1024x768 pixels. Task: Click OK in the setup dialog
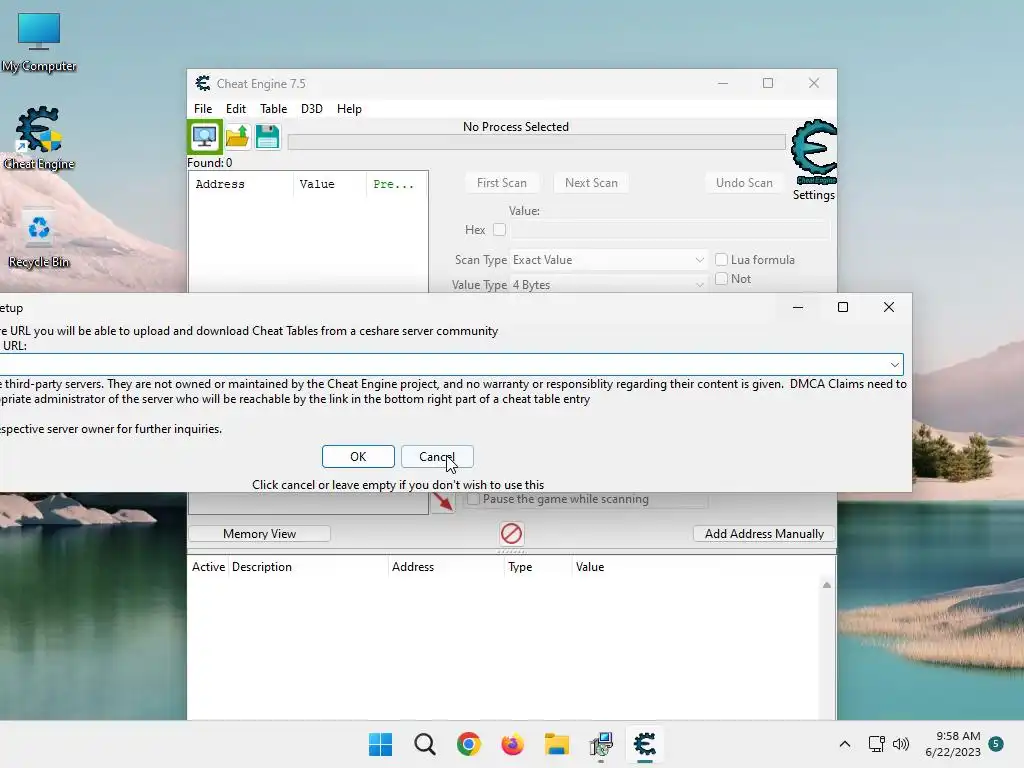(358, 456)
